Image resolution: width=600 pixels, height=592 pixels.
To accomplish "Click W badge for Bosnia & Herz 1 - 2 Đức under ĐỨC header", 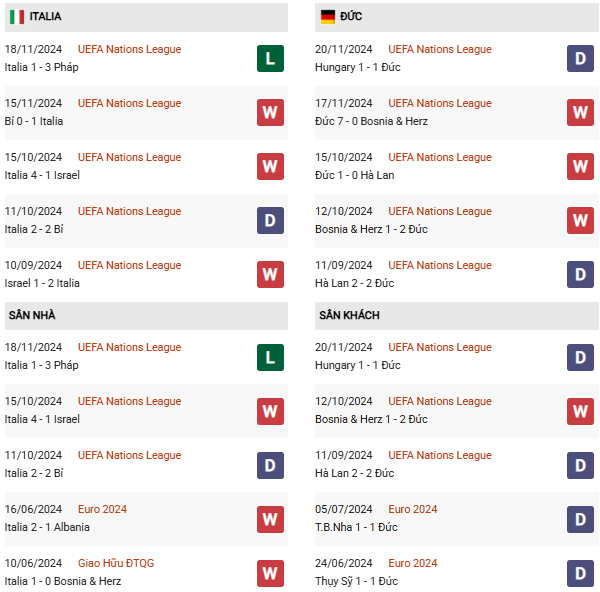I will click(580, 220).
